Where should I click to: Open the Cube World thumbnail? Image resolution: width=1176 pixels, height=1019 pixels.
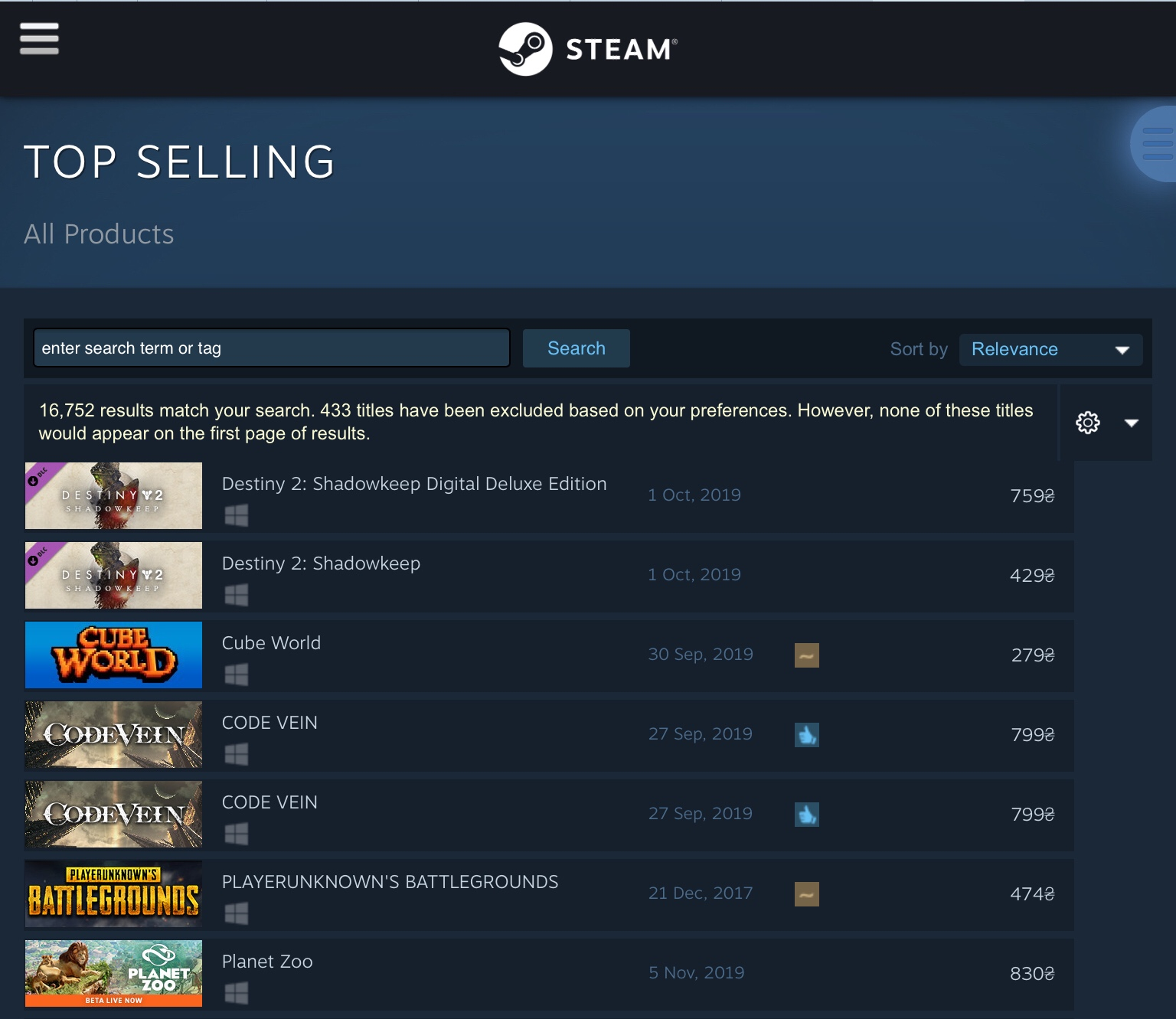pos(113,655)
